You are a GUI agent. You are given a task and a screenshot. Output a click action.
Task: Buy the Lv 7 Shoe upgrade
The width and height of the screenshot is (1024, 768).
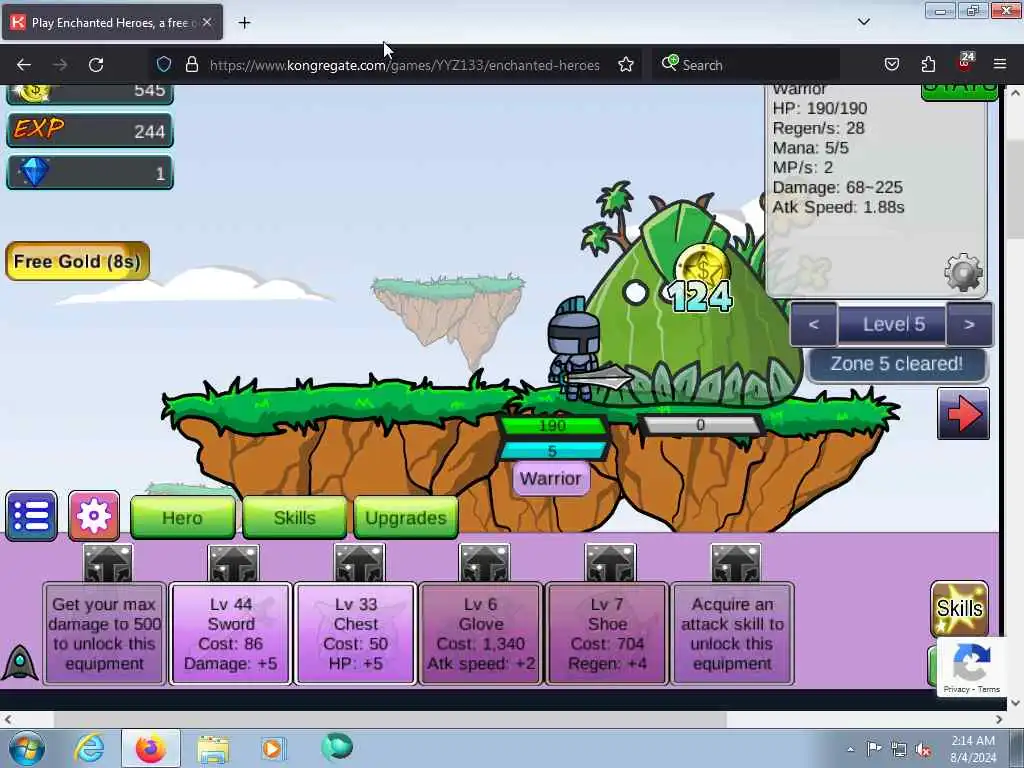[x=607, y=633]
